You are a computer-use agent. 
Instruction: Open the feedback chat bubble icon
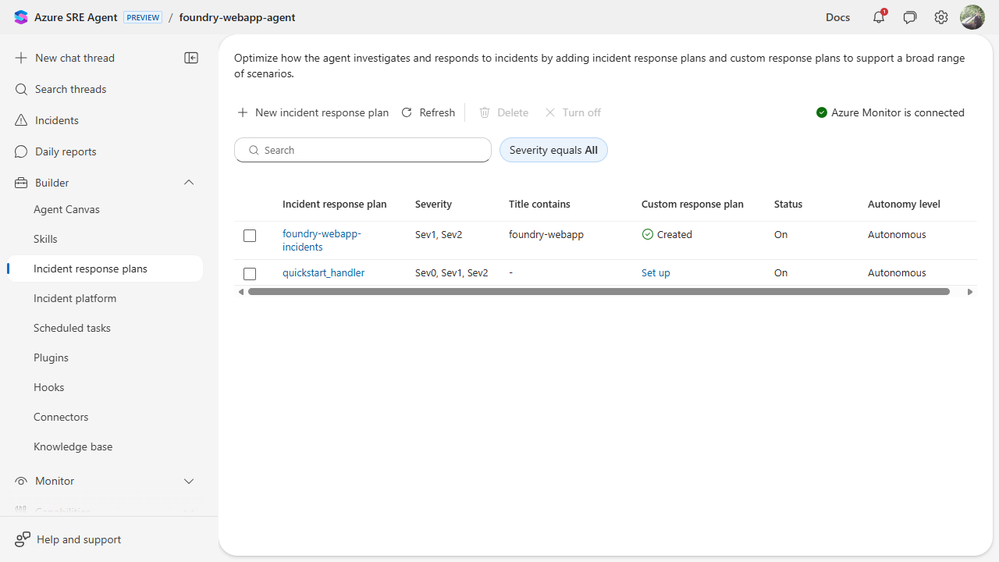[910, 17]
